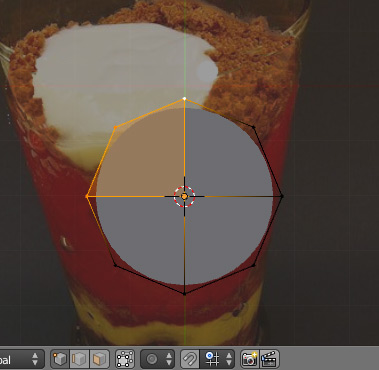This screenshot has width=379, height=370.
Task: Select the lower-left black octagon vertex
Action: [115, 265]
